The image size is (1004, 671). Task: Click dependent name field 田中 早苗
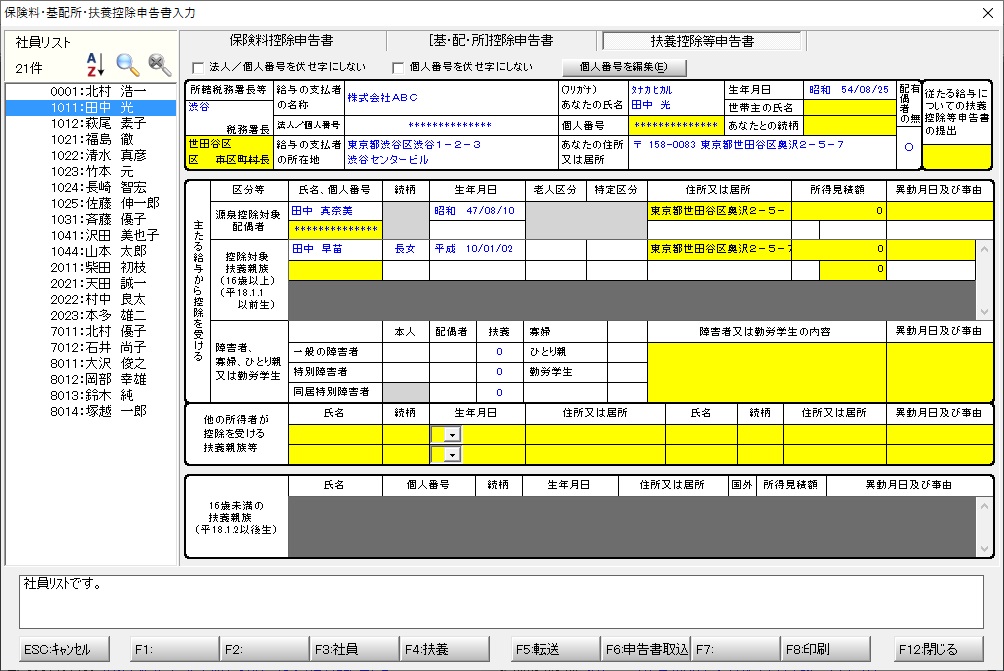click(x=336, y=249)
